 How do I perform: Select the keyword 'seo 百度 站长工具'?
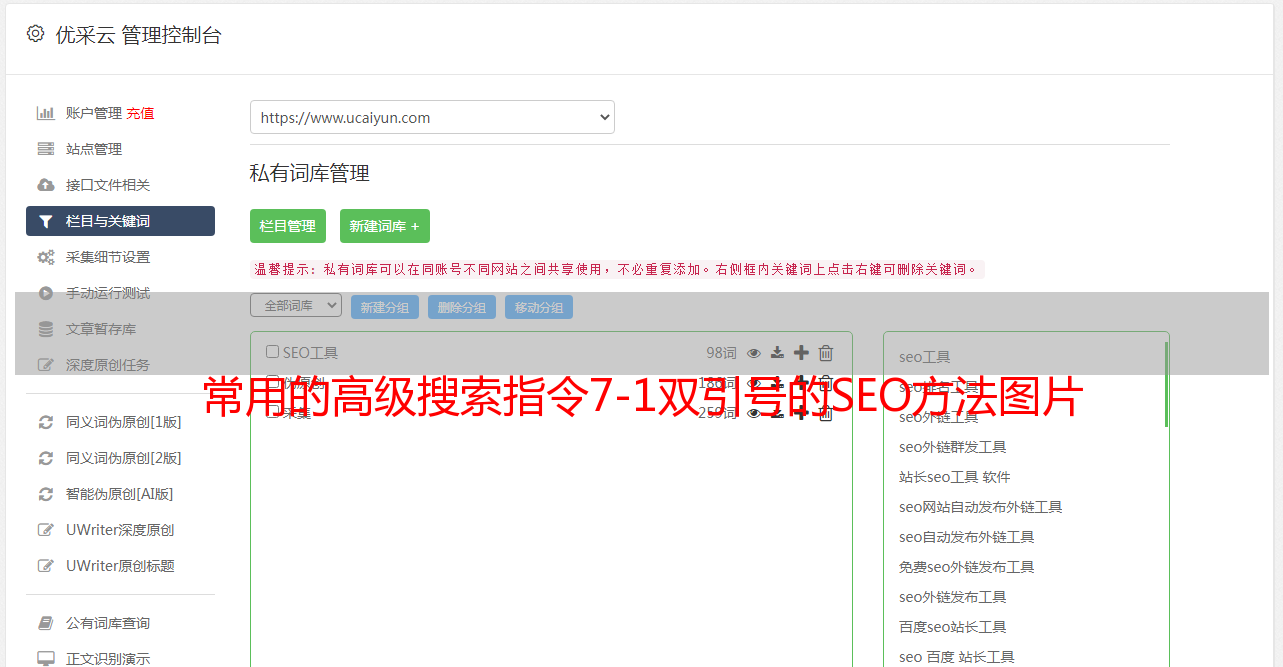[x=957, y=657]
